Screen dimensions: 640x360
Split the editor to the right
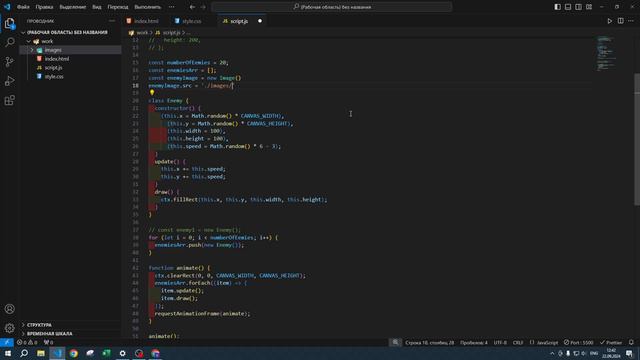pos(620,21)
